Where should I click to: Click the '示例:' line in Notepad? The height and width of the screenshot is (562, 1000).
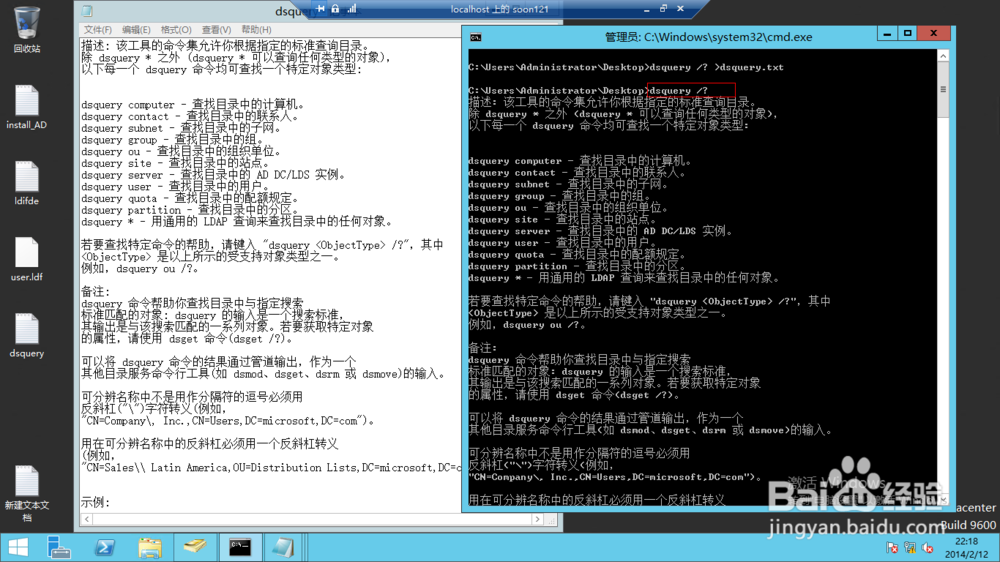tap(96, 503)
